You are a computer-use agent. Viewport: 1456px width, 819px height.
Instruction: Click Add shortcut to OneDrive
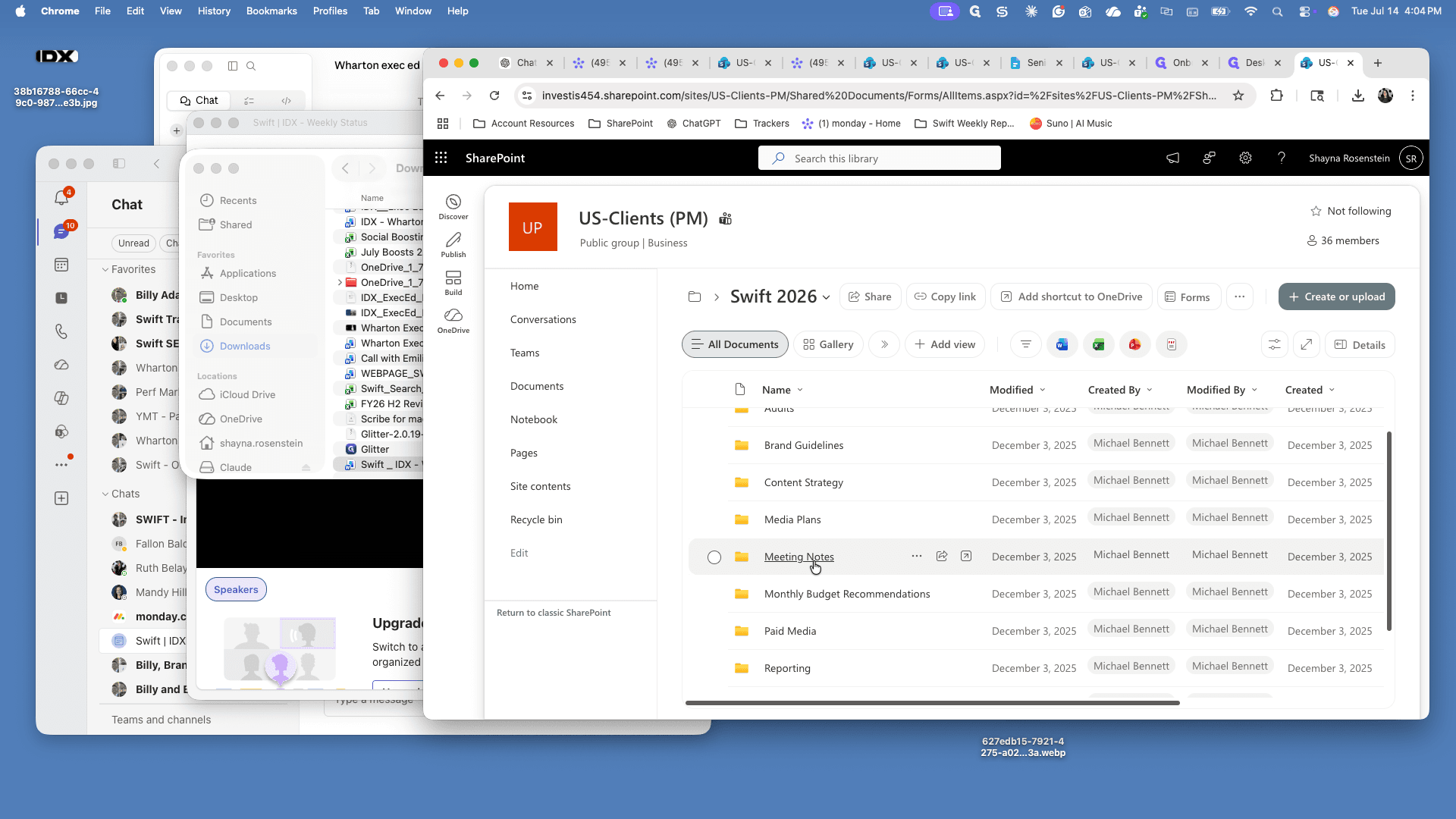point(1071,297)
